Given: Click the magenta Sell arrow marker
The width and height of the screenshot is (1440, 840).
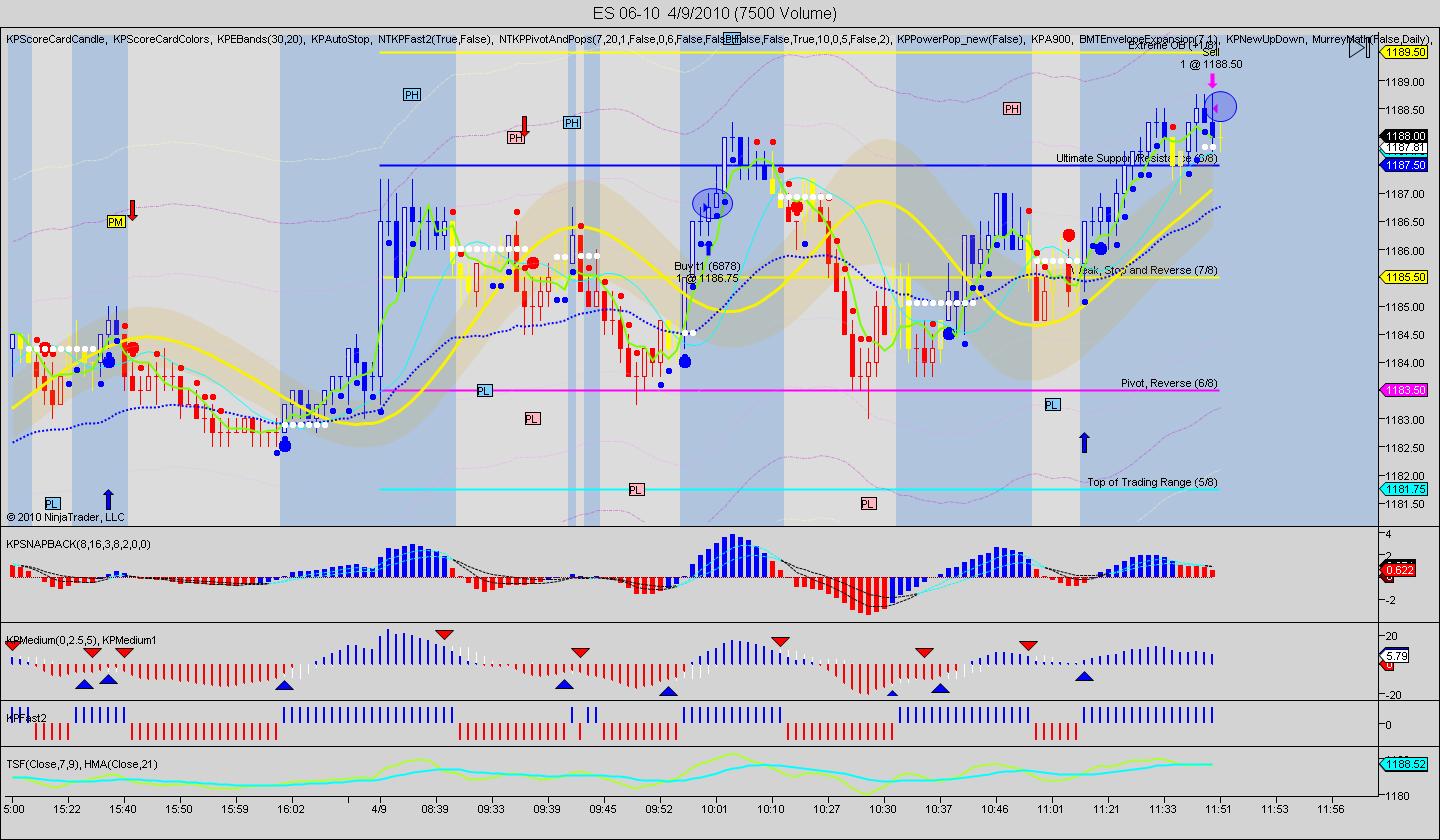Looking at the screenshot, I should click(x=1213, y=81).
